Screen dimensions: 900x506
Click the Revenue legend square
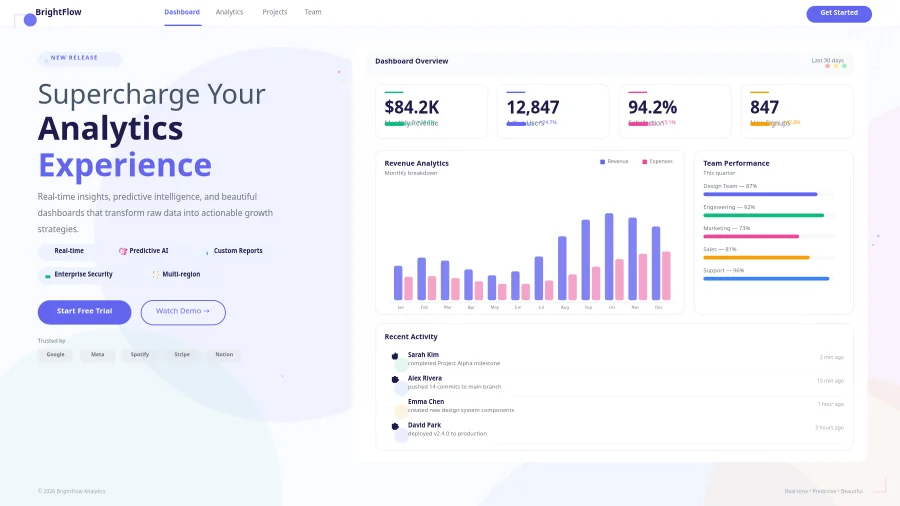coord(602,162)
